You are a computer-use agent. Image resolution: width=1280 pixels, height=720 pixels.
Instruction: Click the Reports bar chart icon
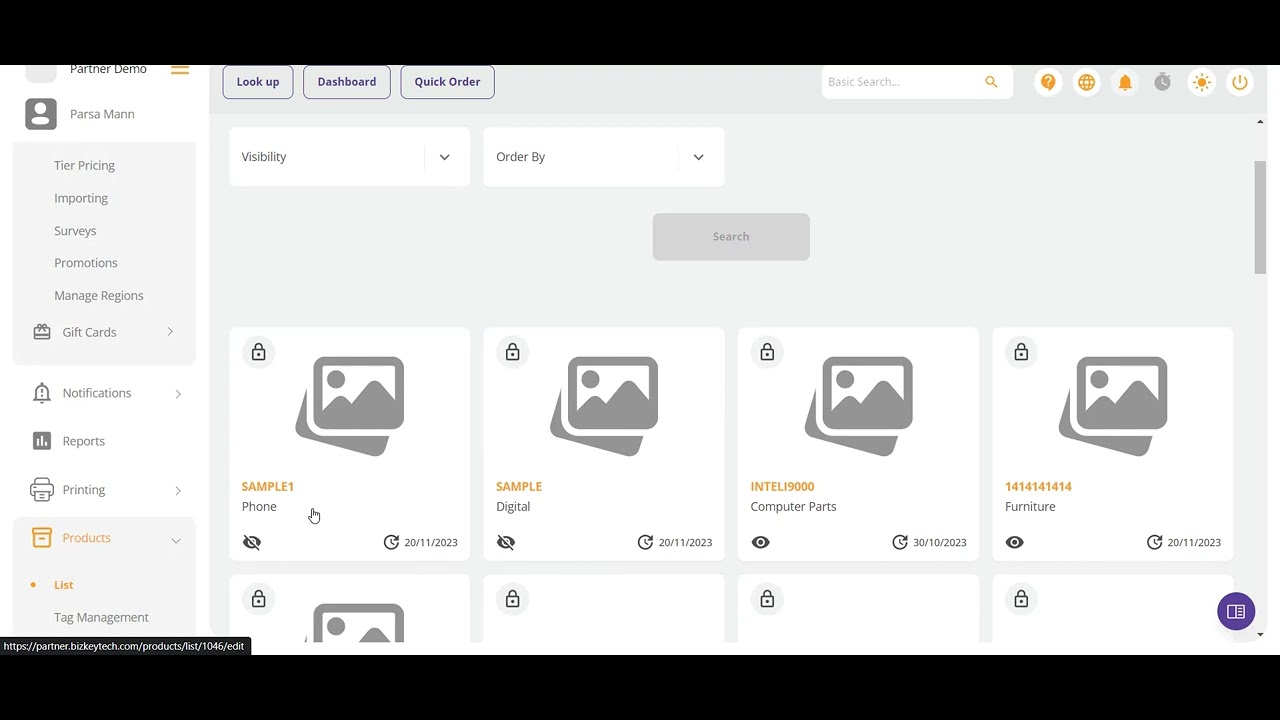(x=42, y=441)
